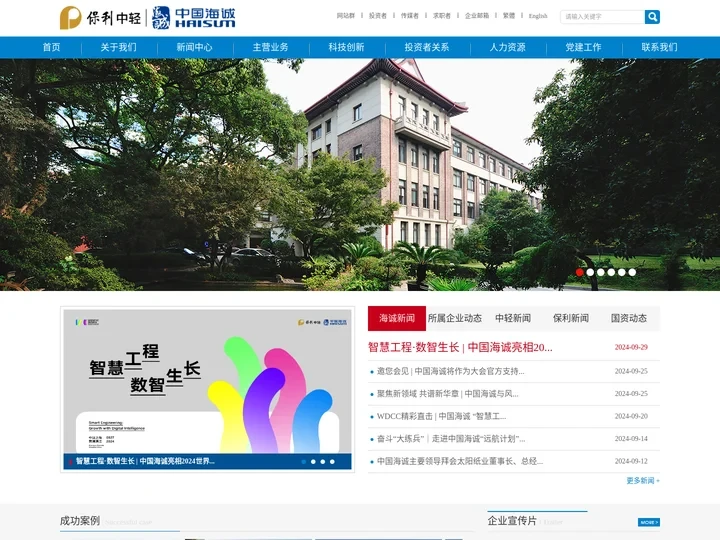The height and width of the screenshot is (540, 720).
Task: Click the main banner building photo
Action: [360, 174]
